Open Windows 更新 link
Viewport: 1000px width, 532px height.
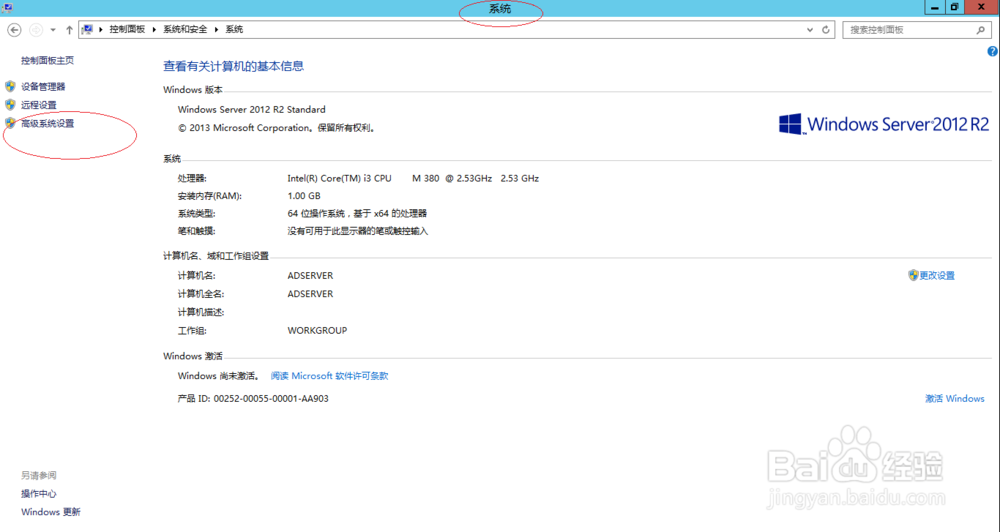(x=50, y=512)
